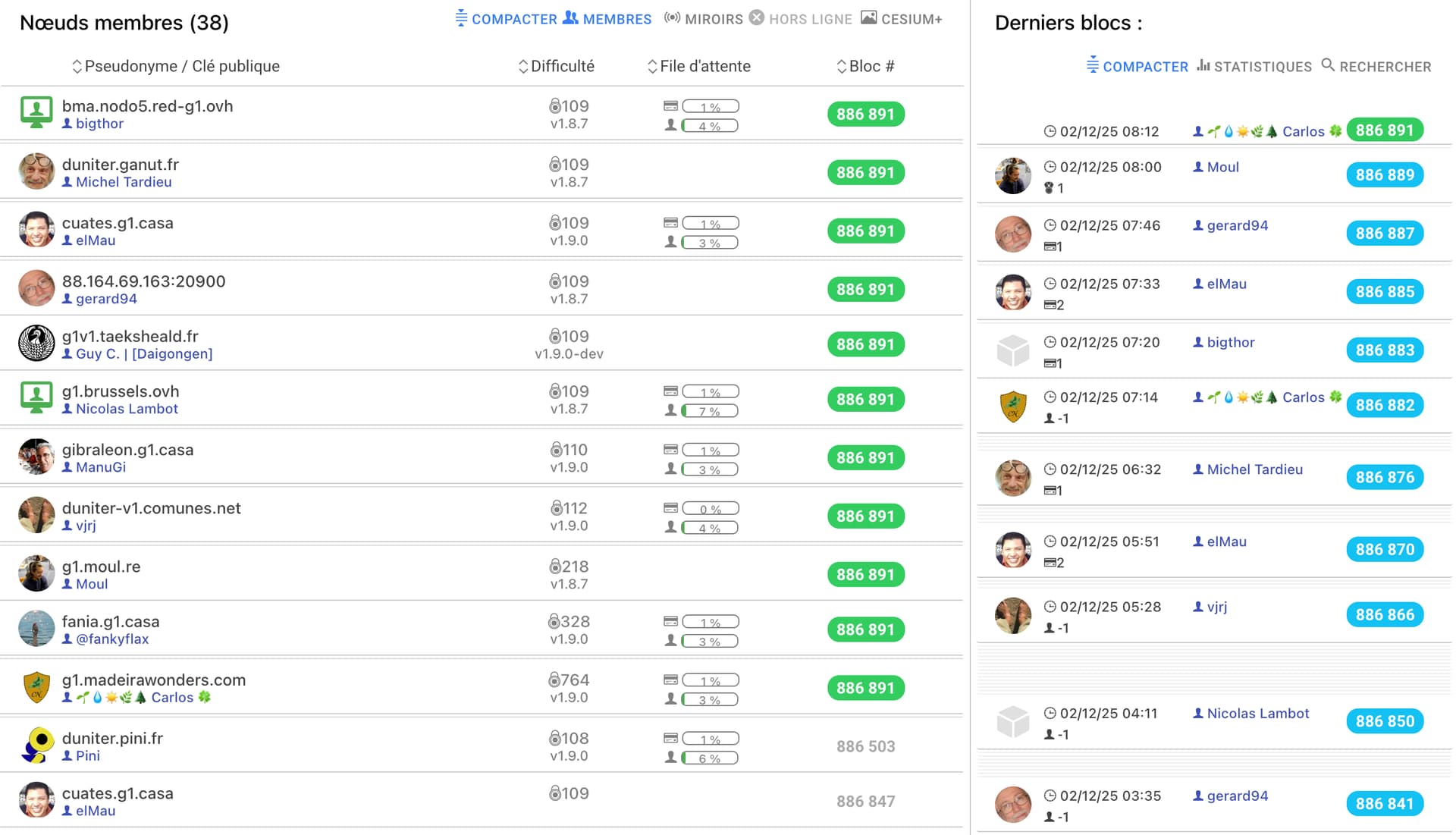Toggle the Miroirs nodes filter
This screenshot has width=1456, height=835.
click(714, 20)
